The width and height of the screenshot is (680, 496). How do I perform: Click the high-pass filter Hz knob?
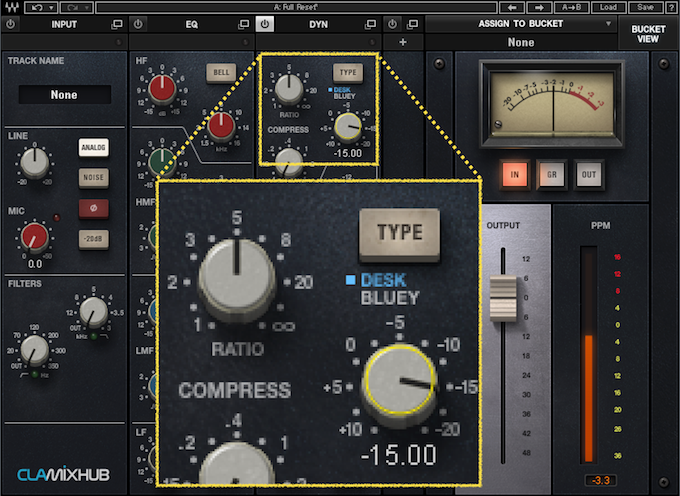[35, 349]
